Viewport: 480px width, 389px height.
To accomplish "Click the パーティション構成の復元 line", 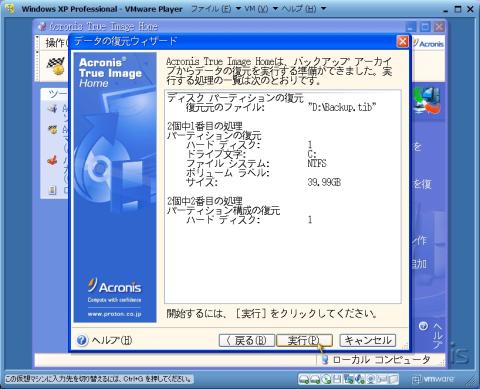I will 223,210.
